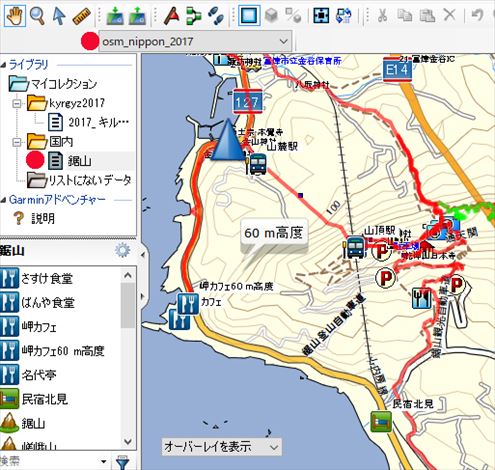Select the arrow Select tool

(x=59, y=15)
